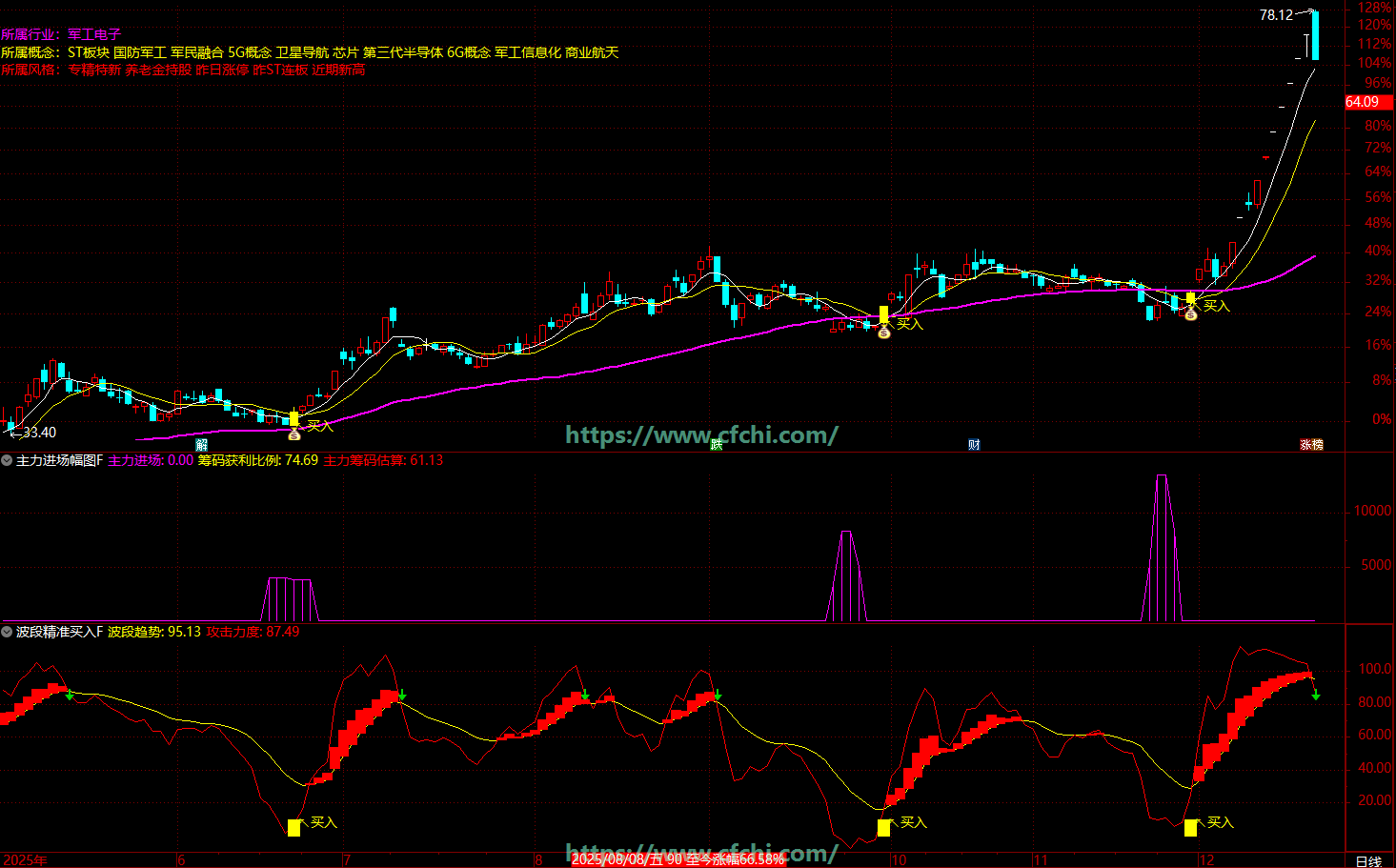
Task: Click the yellow buy block in October oscillator
Action: point(883,828)
